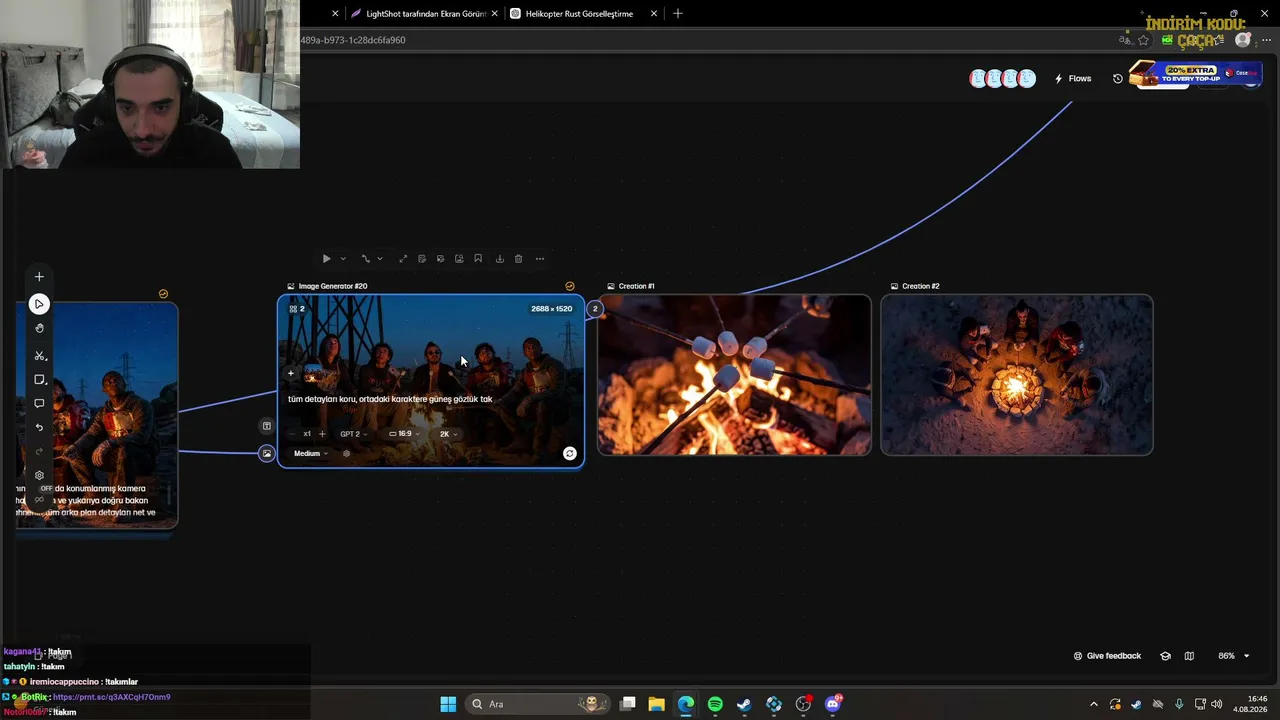Decrease image count with minus stepper
This screenshot has width=1280, height=720.
292,434
